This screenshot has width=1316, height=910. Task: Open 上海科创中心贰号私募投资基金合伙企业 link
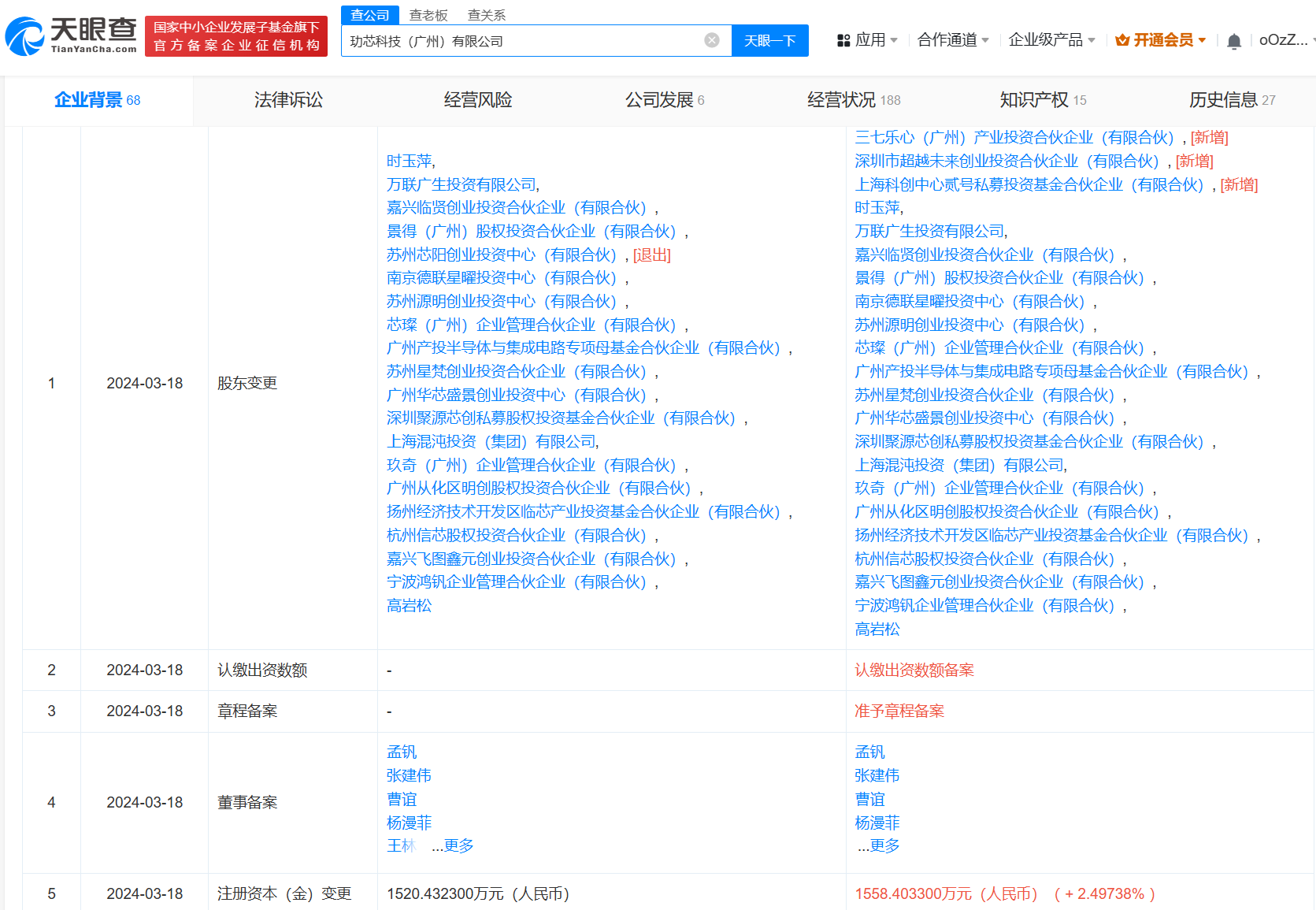[x=1030, y=185]
